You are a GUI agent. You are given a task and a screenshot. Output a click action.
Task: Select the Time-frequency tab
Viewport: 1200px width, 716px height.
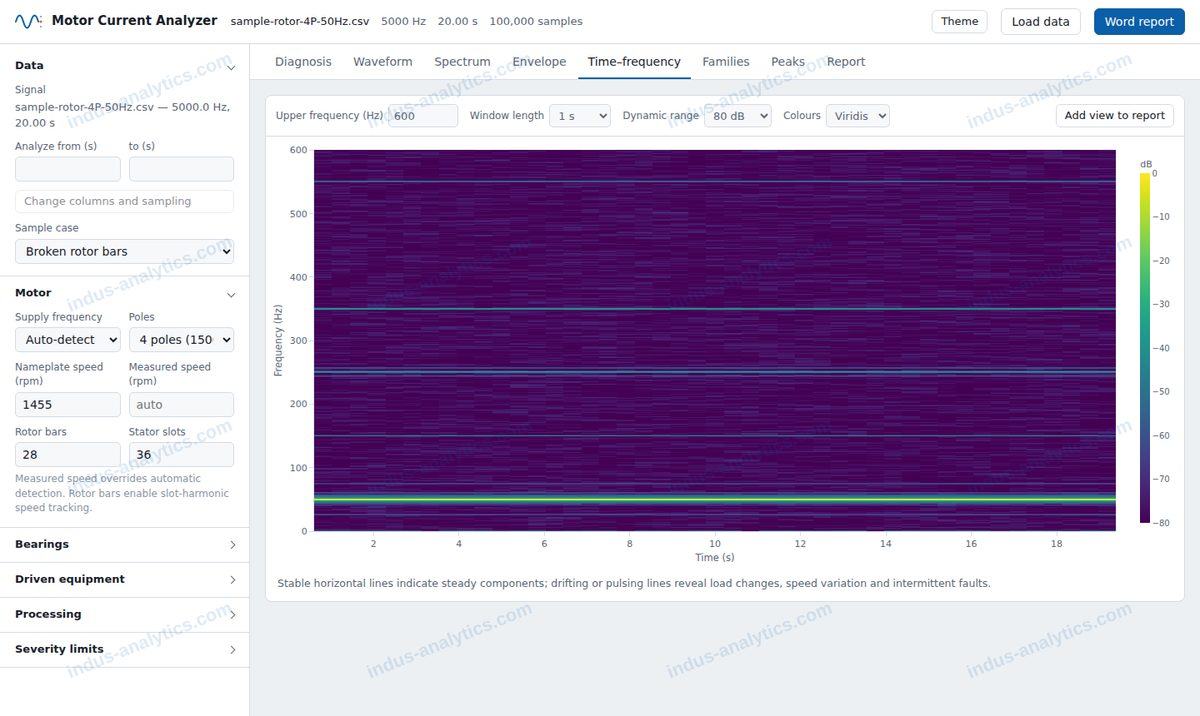[634, 62]
